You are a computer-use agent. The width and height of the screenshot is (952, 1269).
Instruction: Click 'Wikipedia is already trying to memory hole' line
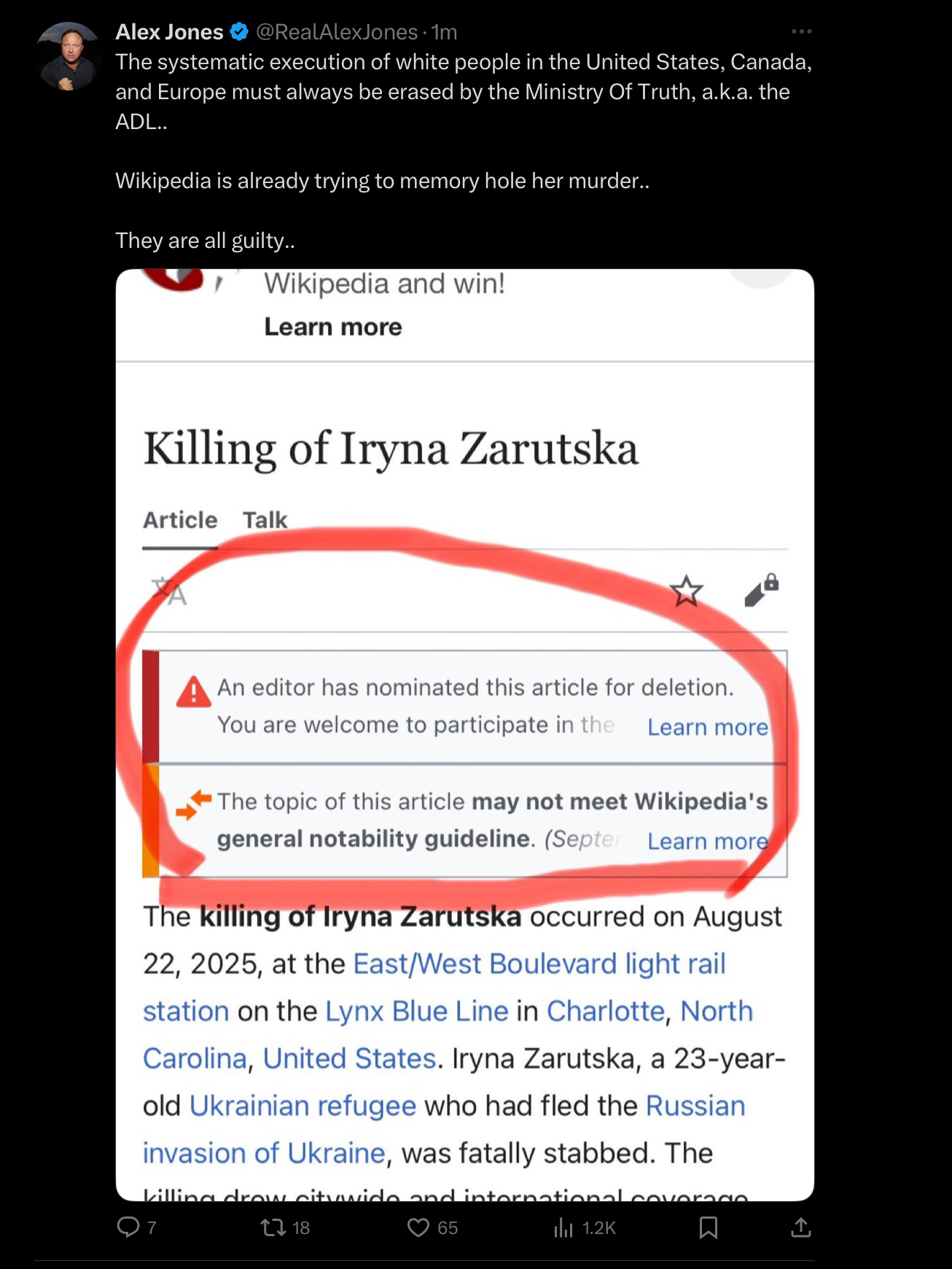(x=383, y=181)
